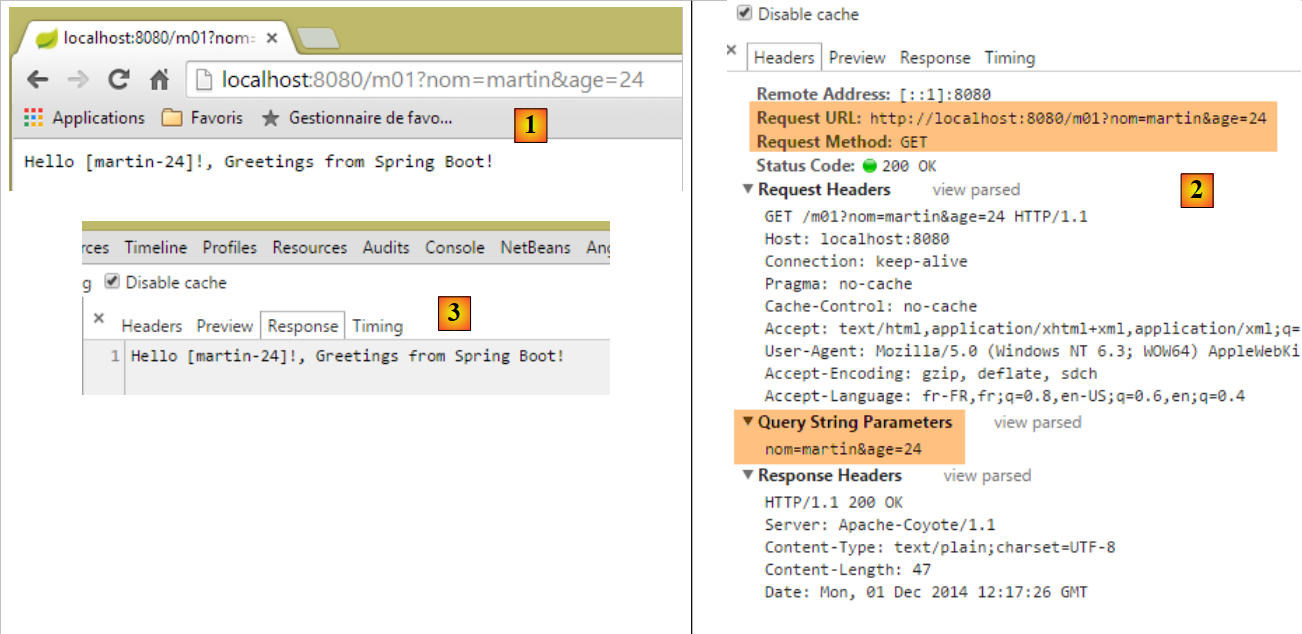Click the Gestionnaire de favoris star bookmark

(x=357, y=118)
